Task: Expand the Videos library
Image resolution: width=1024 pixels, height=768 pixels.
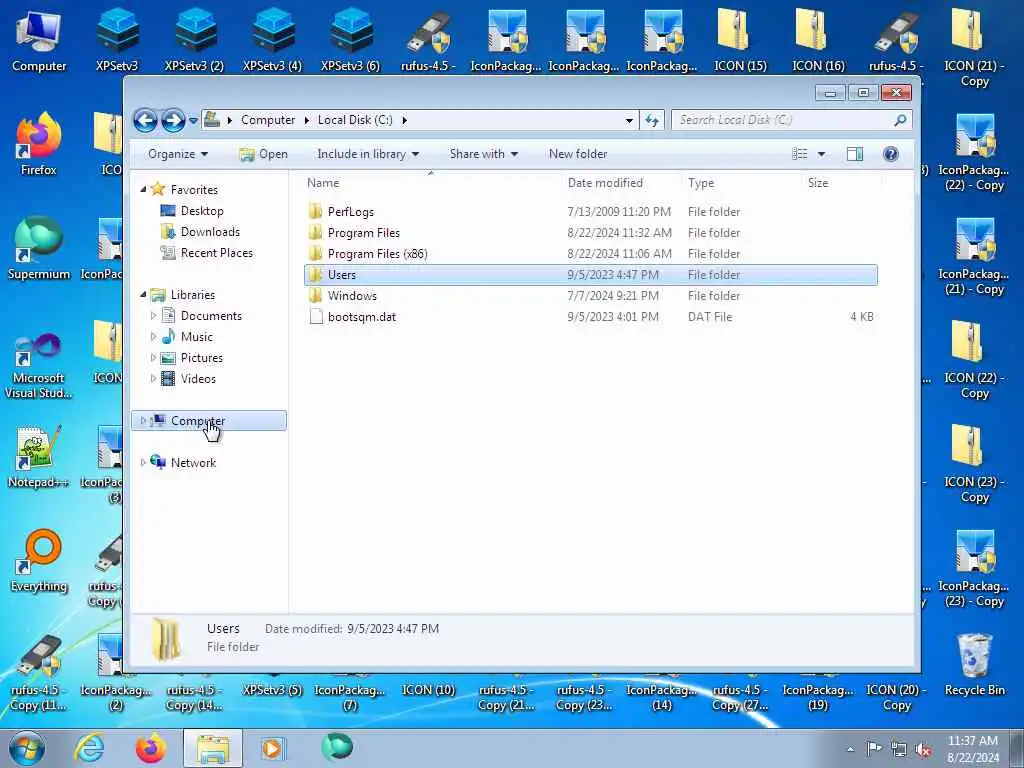Action: tap(153, 379)
